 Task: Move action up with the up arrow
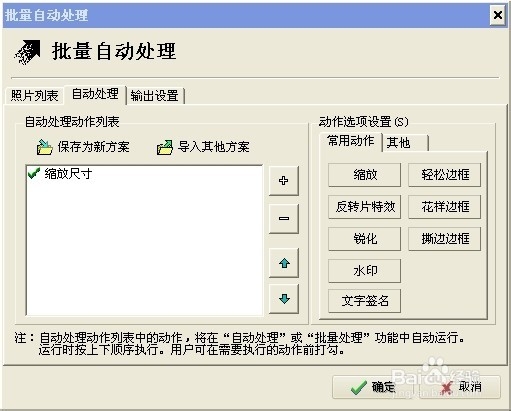284,263
